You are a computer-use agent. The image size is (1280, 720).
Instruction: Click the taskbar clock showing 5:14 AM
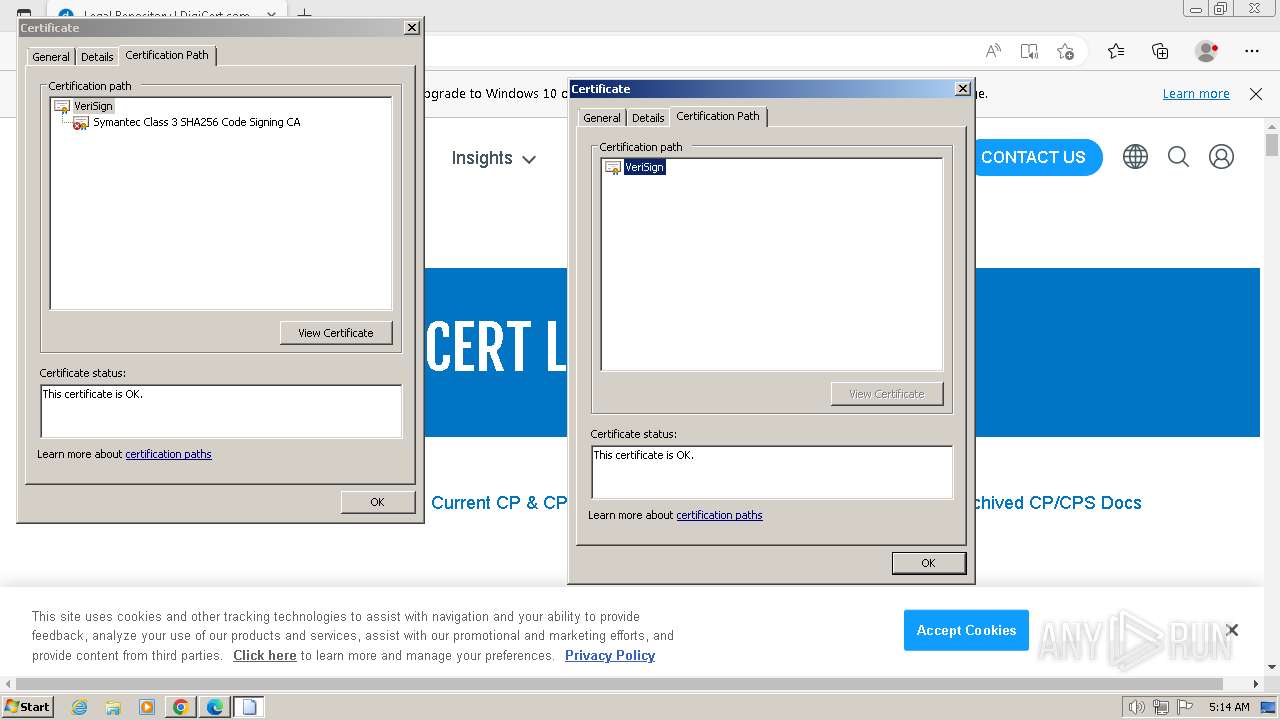tap(1229, 707)
